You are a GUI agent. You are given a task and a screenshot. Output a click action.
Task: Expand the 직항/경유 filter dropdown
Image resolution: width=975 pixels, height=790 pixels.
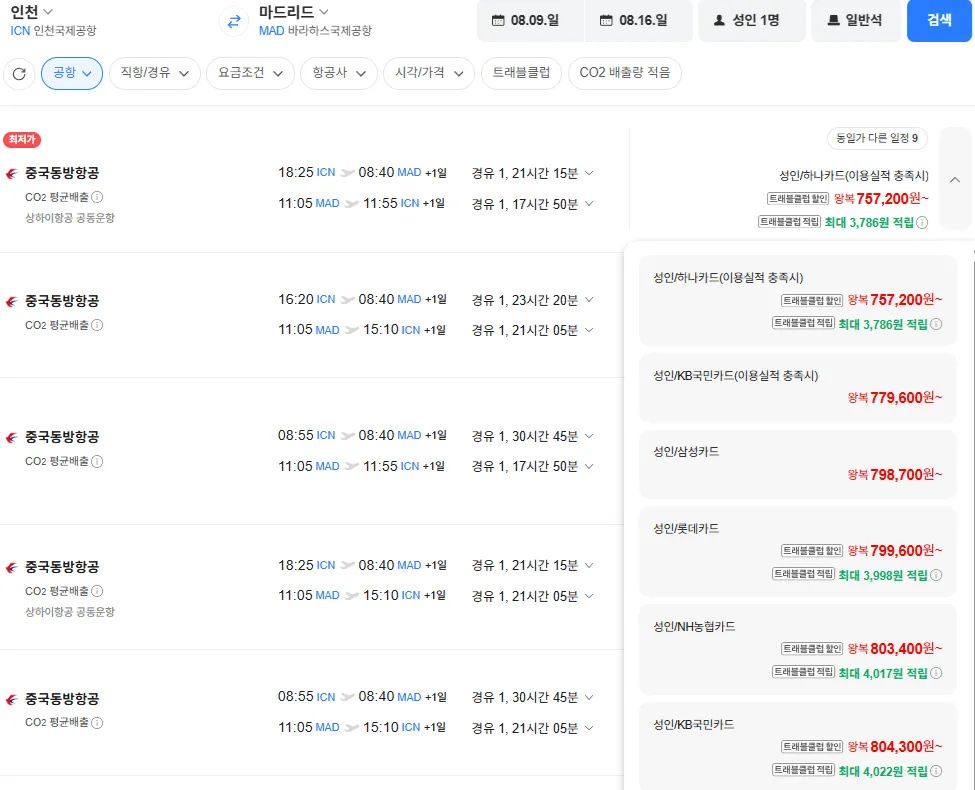tap(155, 73)
